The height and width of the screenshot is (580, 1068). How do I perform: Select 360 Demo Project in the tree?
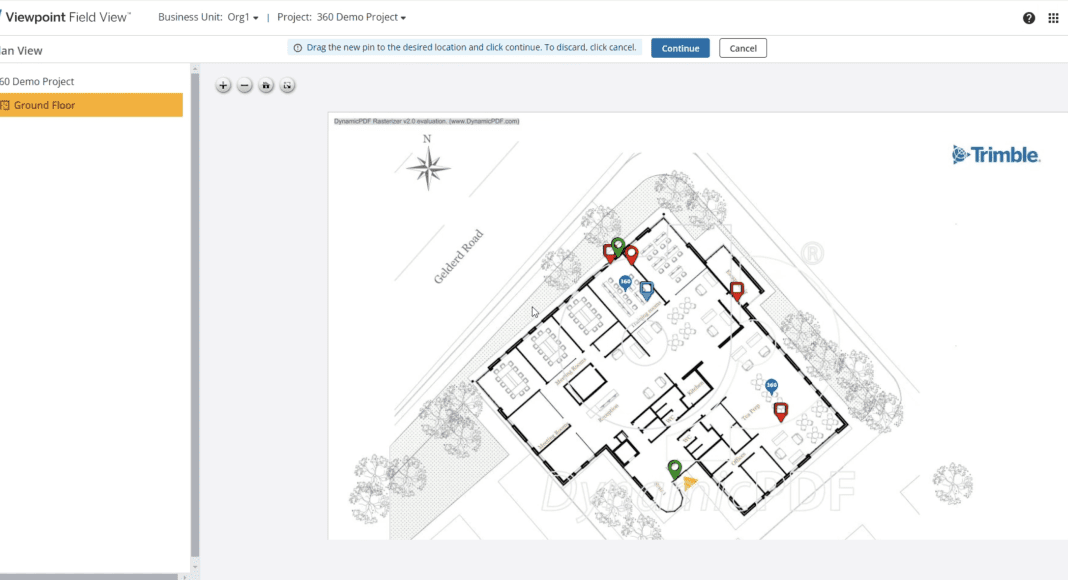coord(37,81)
